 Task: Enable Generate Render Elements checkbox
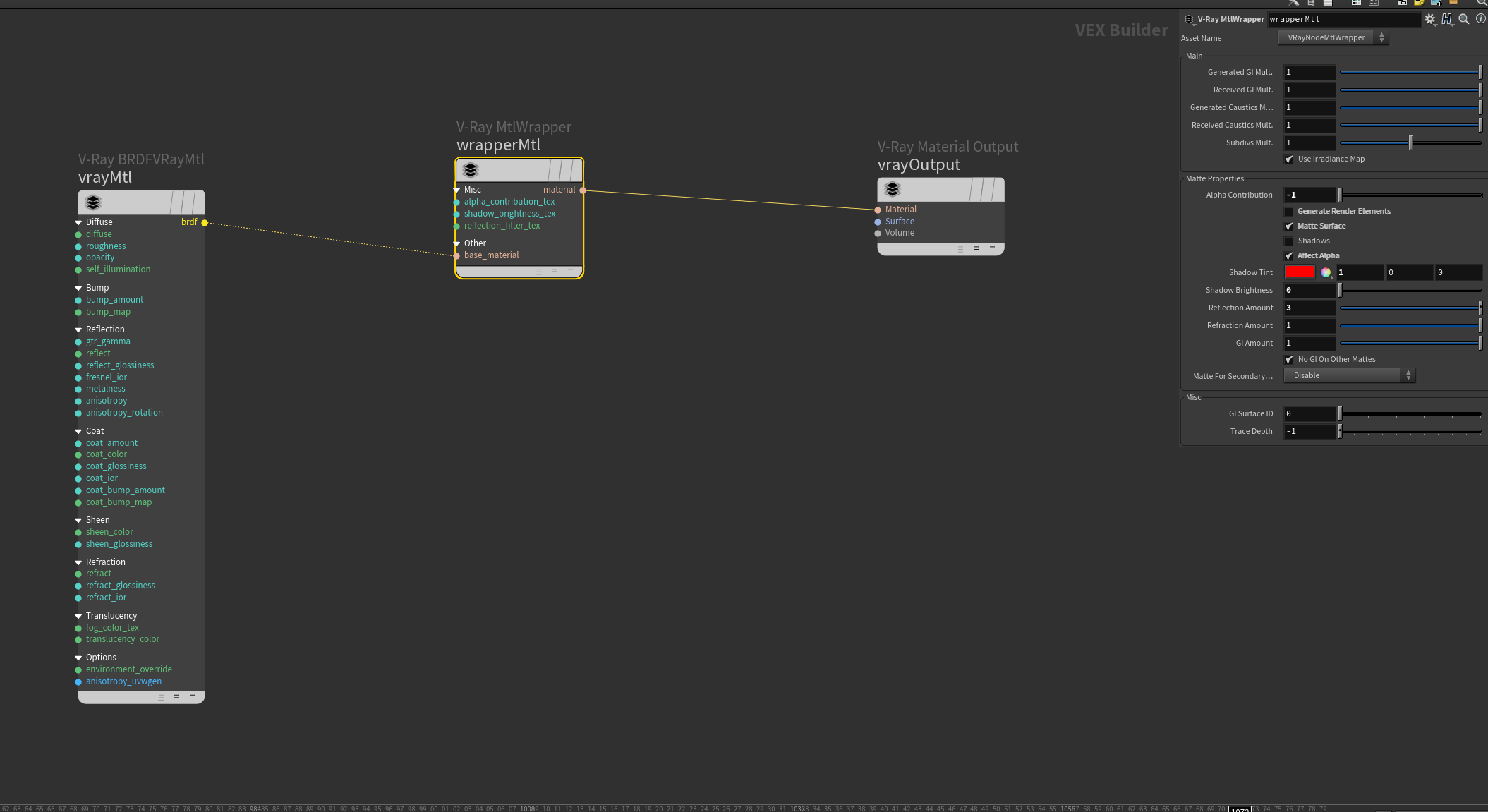[1289, 212]
